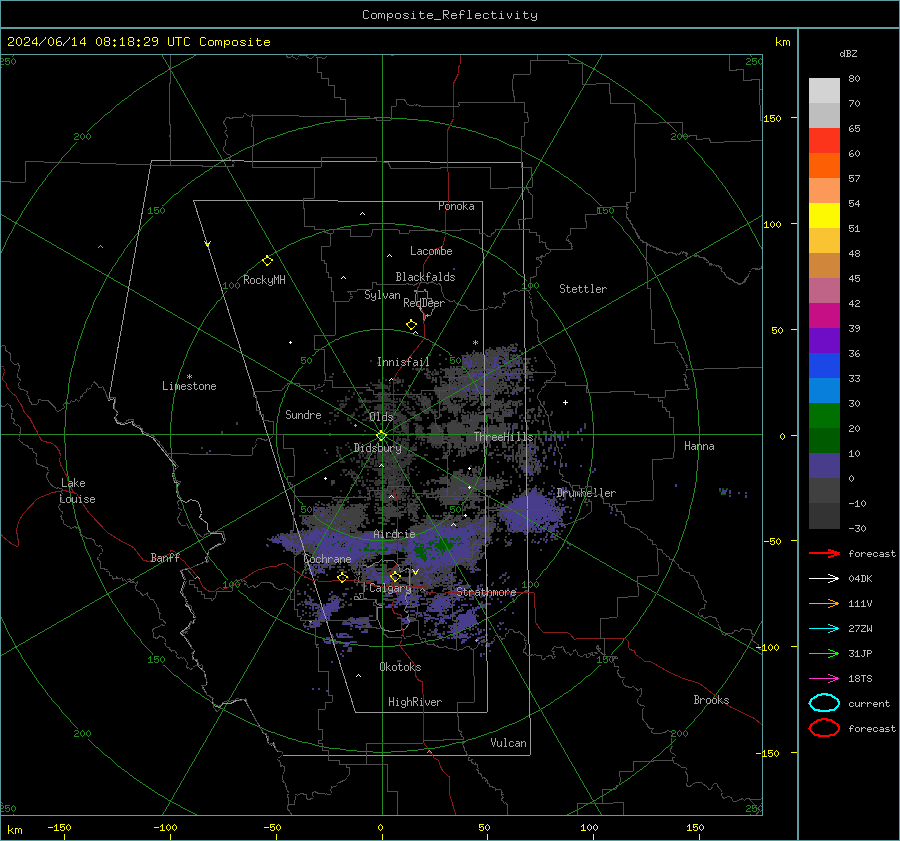The height and width of the screenshot is (841, 900).
Task: Click the orange 111V arrow icon
Action: click(x=824, y=603)
